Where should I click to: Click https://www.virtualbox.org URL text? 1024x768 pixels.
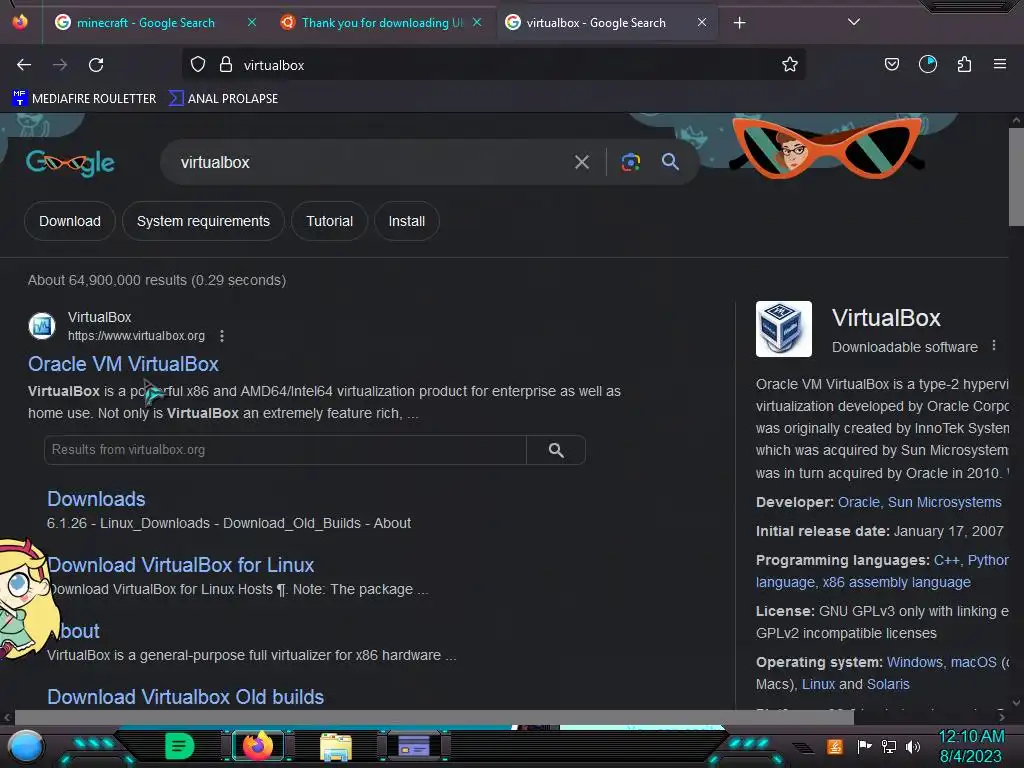tap(136, 336)
